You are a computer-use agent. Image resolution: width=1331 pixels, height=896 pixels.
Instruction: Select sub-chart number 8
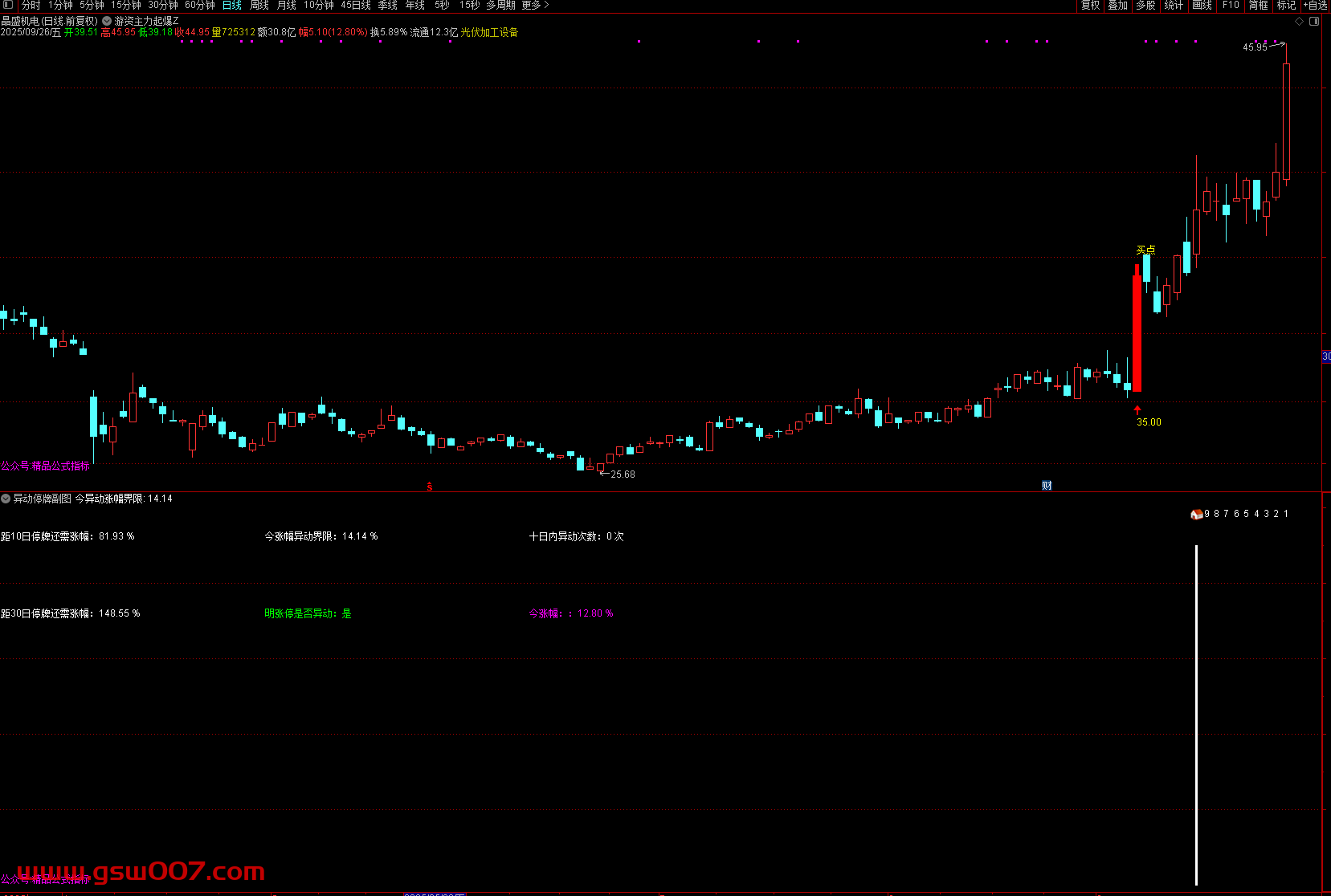click(1217, 514)
